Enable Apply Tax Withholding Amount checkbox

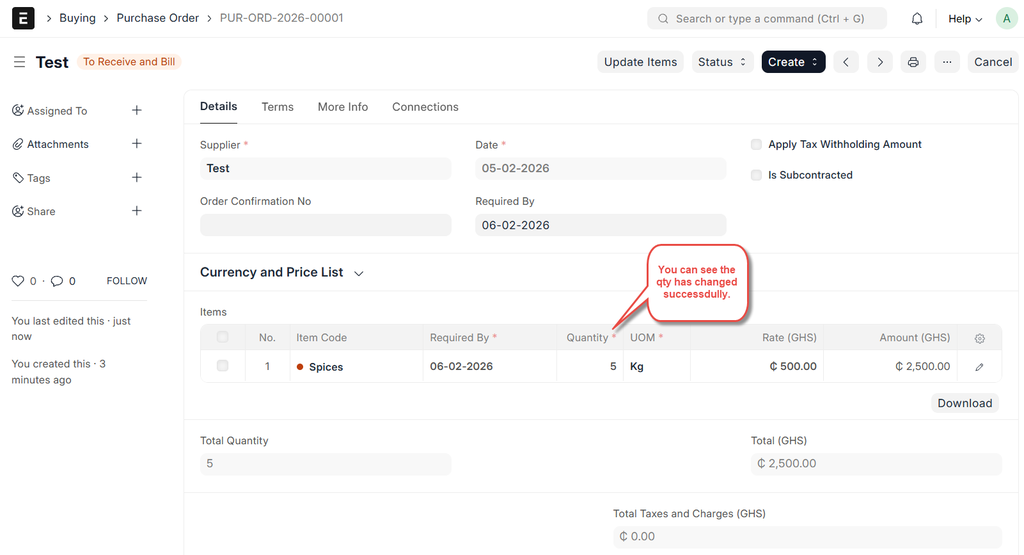756,144
